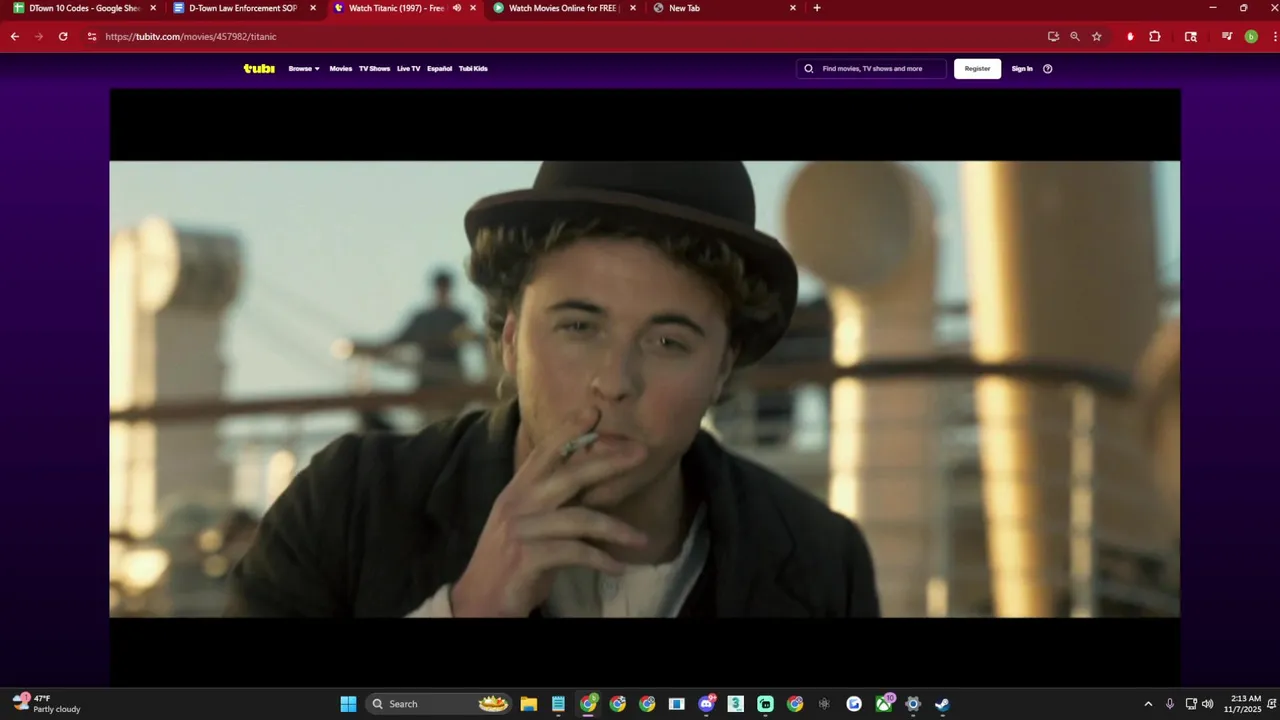Click the Register button

977,69
